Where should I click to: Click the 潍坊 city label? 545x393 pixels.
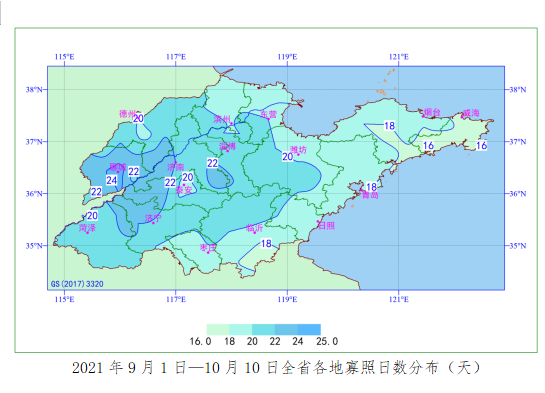point(298,150)
